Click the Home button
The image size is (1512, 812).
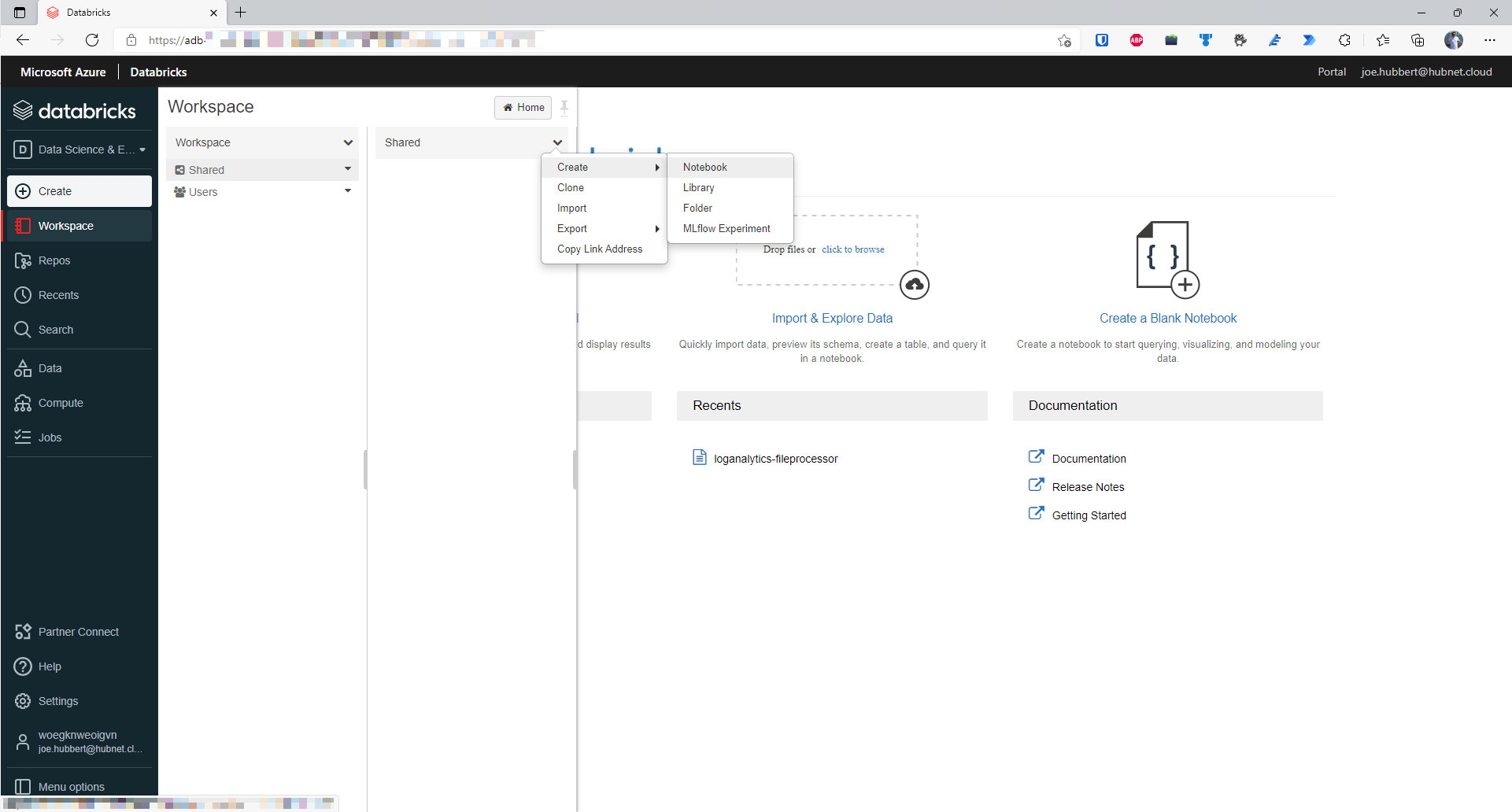[x=523, y=107]
